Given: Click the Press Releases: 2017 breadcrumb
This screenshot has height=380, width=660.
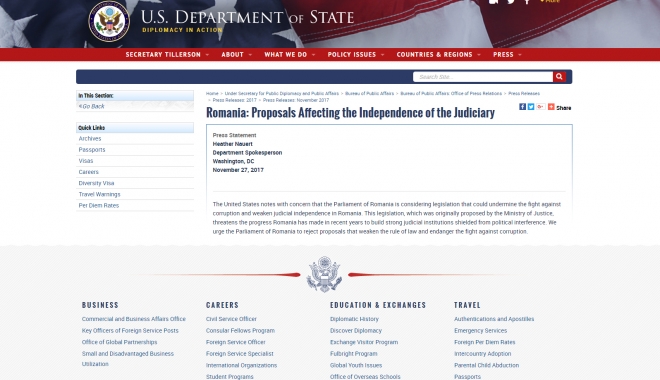Looking at the screenshot, I should [x=234, y=100].
